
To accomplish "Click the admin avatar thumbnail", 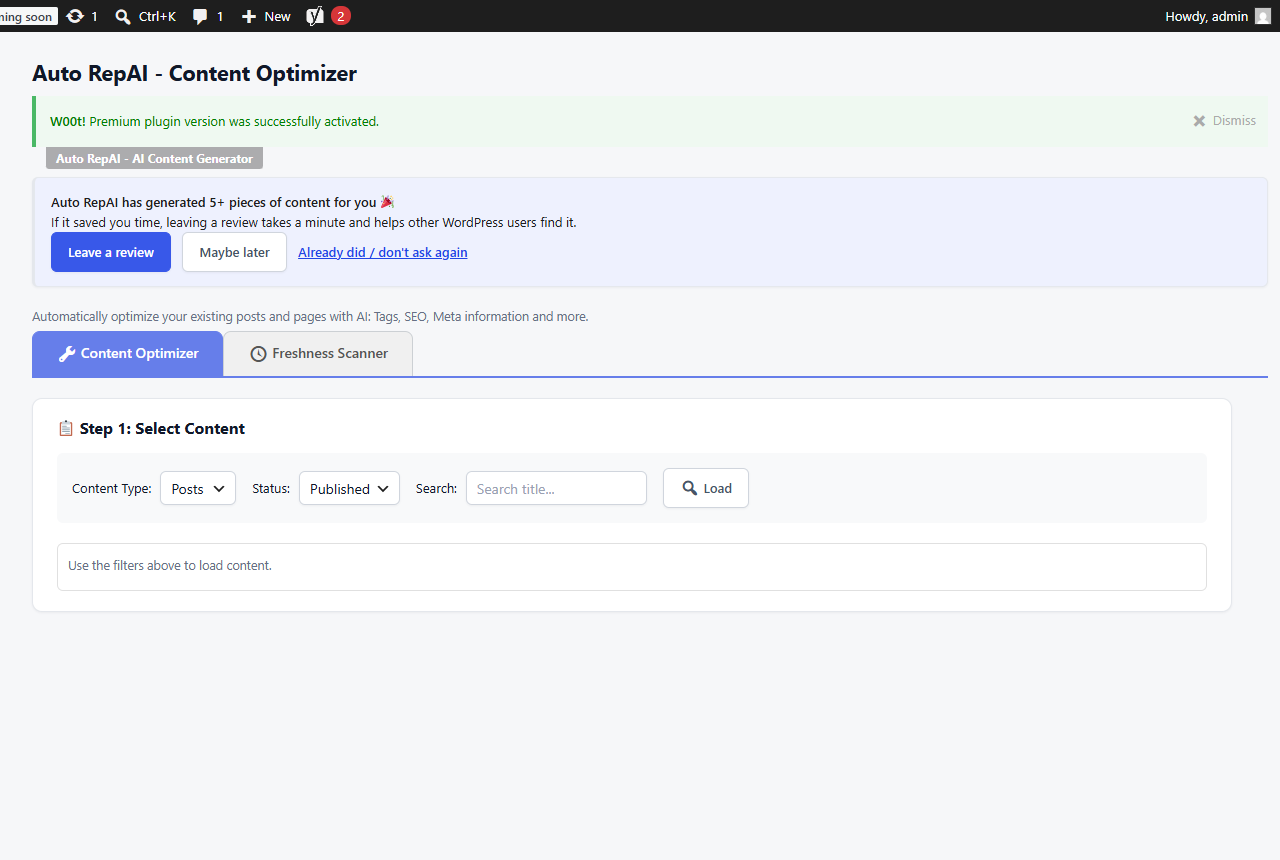I will click(x=1263, y=16).
